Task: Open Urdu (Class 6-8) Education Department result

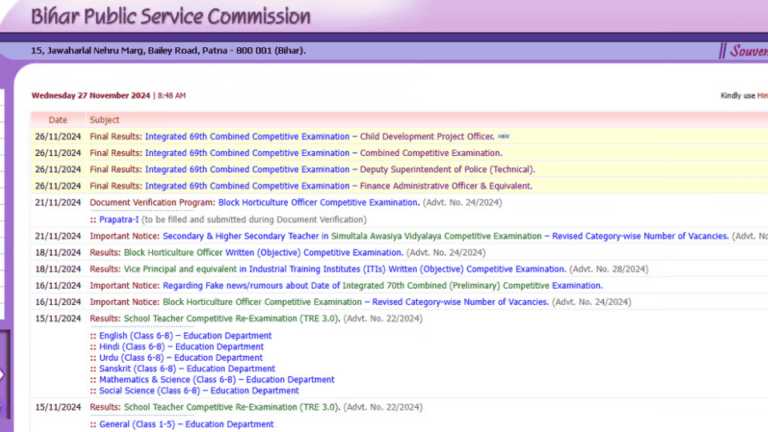Action: pos(181,358)
